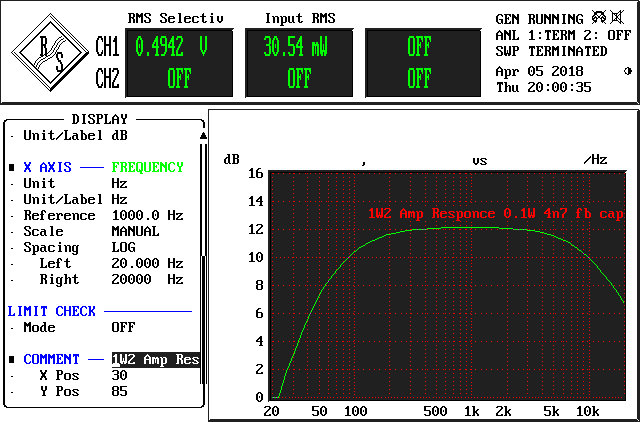
Task: Select the X AXIS section header
Action: tap(47, 167)
